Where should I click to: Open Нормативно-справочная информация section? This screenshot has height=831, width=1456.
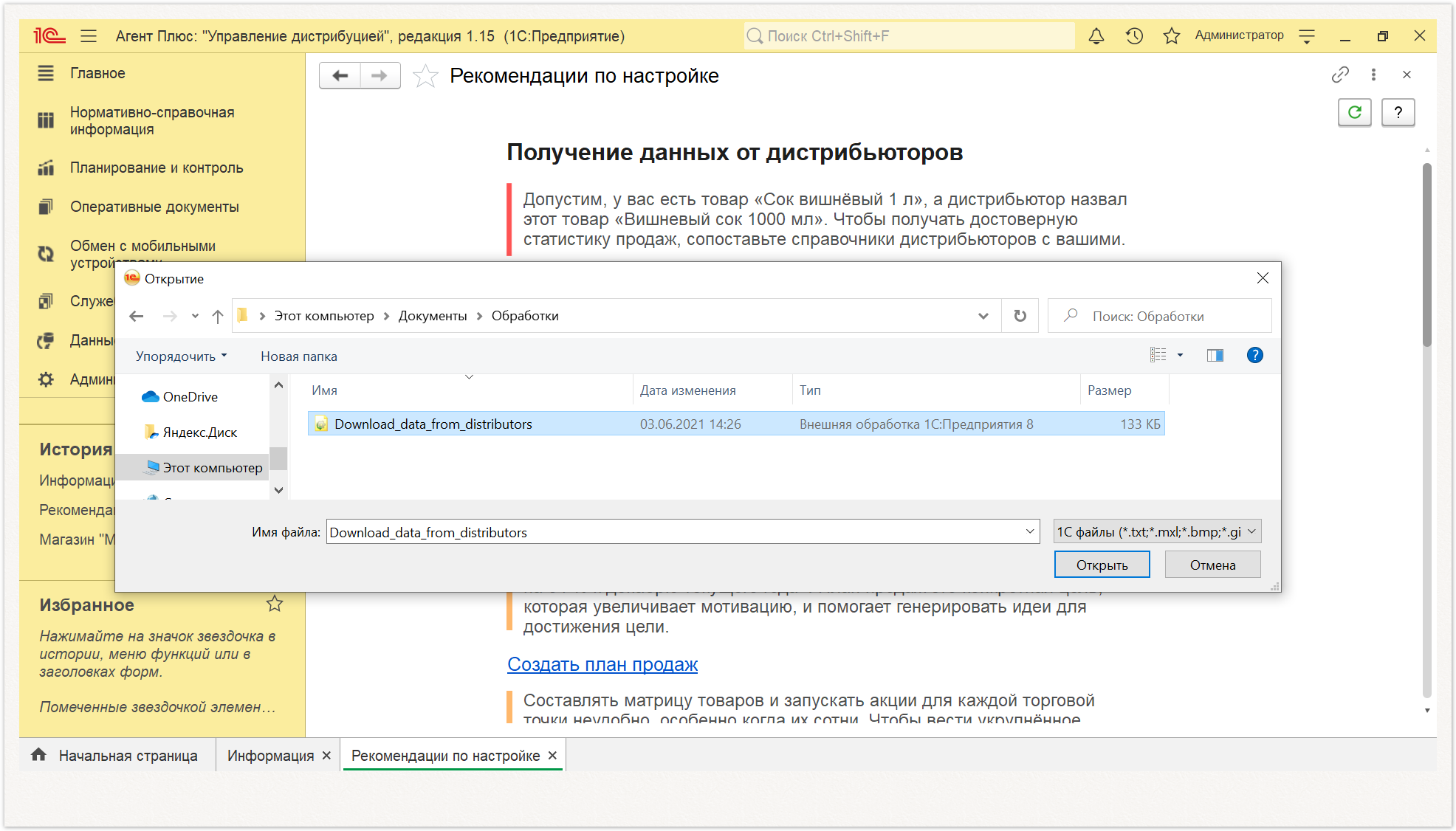pos(152,121)
